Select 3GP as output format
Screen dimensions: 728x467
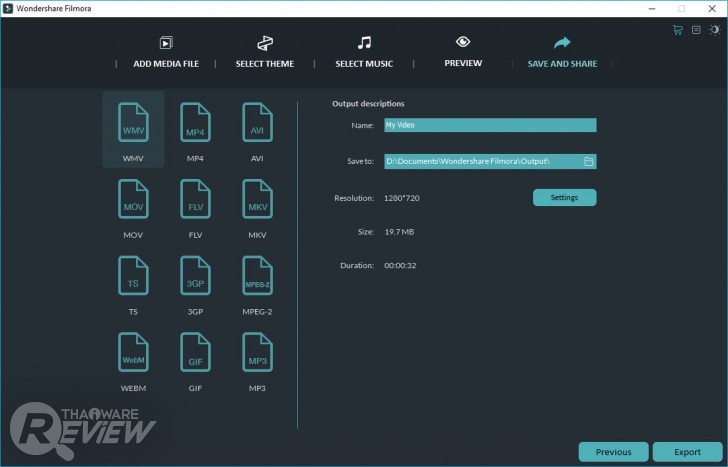click(x=195, y=283)
